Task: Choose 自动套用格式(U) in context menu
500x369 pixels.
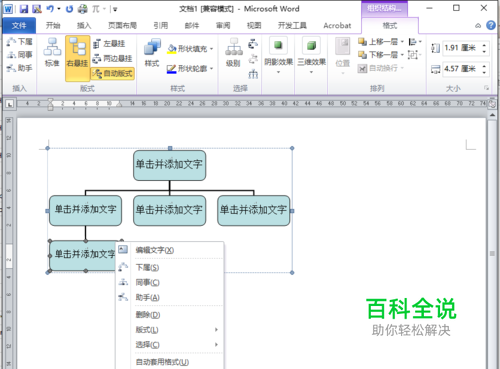Action: [170, 362]
